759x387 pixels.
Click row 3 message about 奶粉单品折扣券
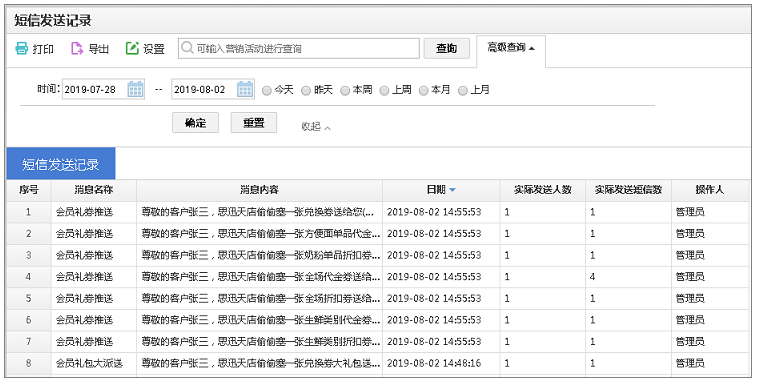pos(259,255)
